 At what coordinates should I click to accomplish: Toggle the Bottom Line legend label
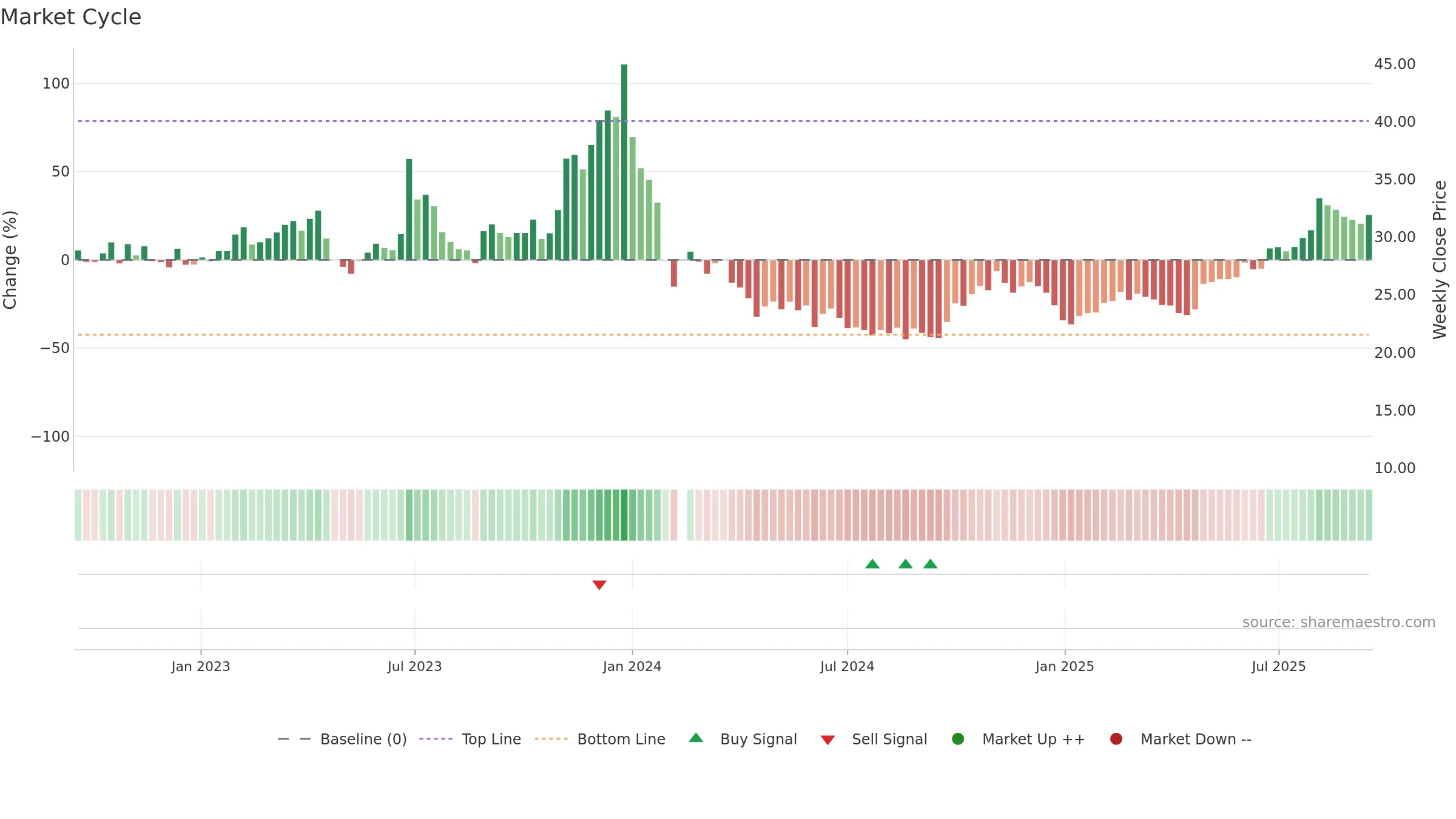(621, 739)
